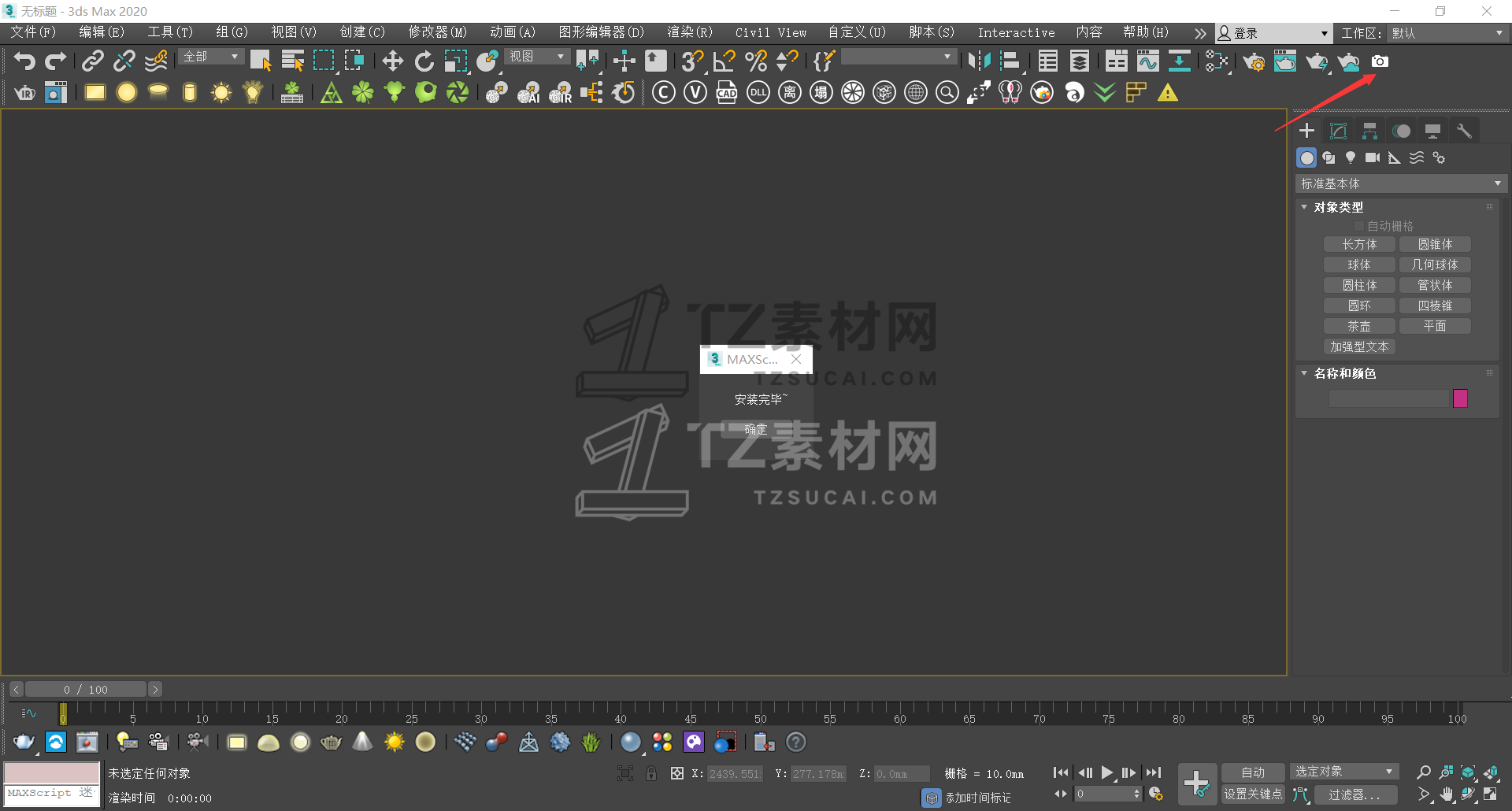Open the 全部 selection filter dropdown
The height and width of the screenshot is (811, 1512).
pyautogui.click(x=211, y=57)
